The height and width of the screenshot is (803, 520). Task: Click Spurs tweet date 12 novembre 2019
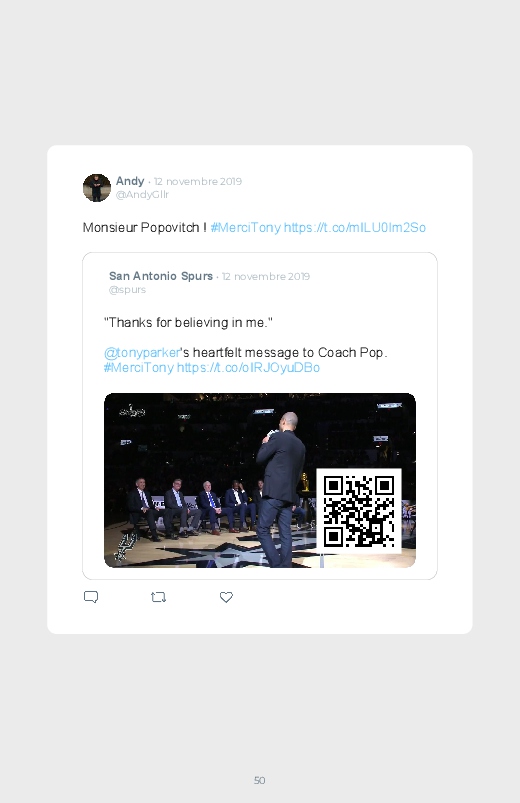pos(266,277)
